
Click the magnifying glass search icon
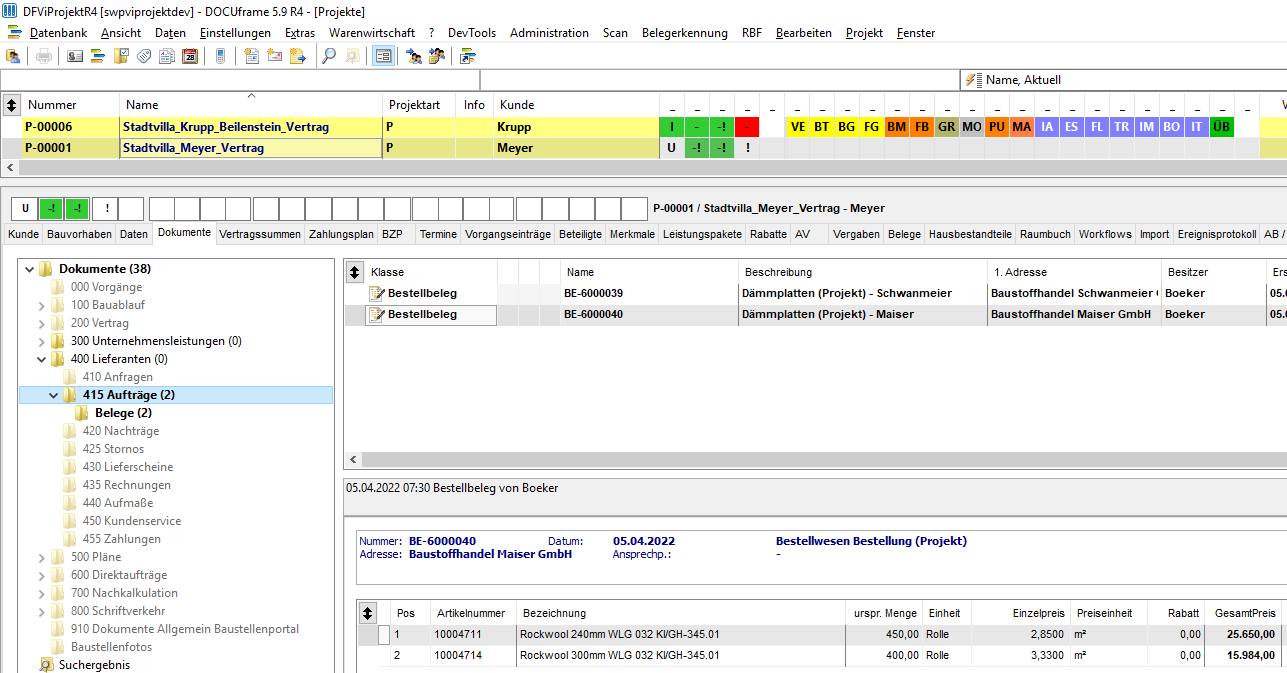[x=328, y=56]
